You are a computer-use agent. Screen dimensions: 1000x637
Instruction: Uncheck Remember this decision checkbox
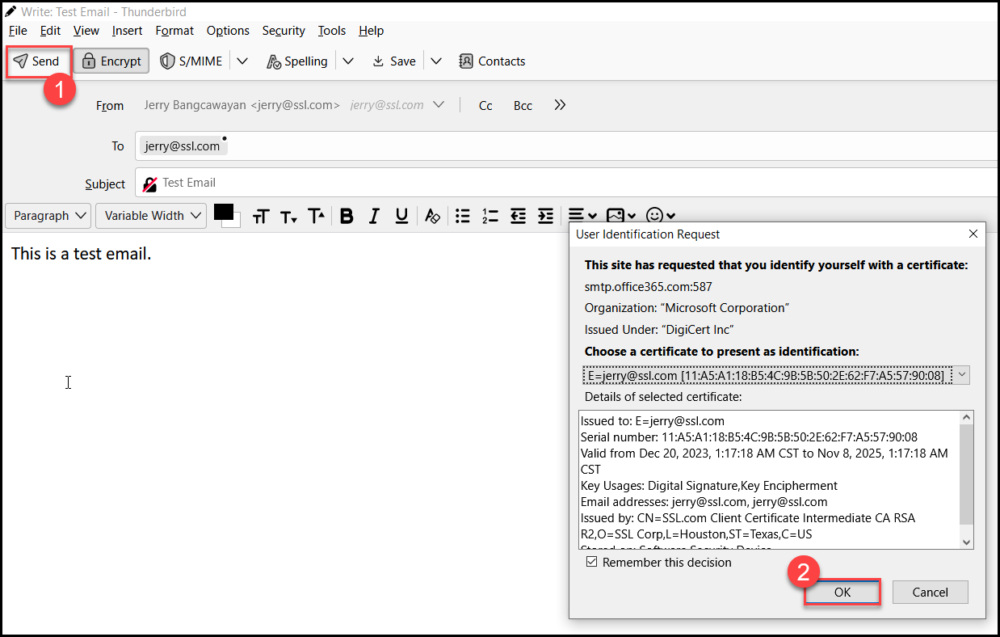pyautogui.click(x=592, y=562)
